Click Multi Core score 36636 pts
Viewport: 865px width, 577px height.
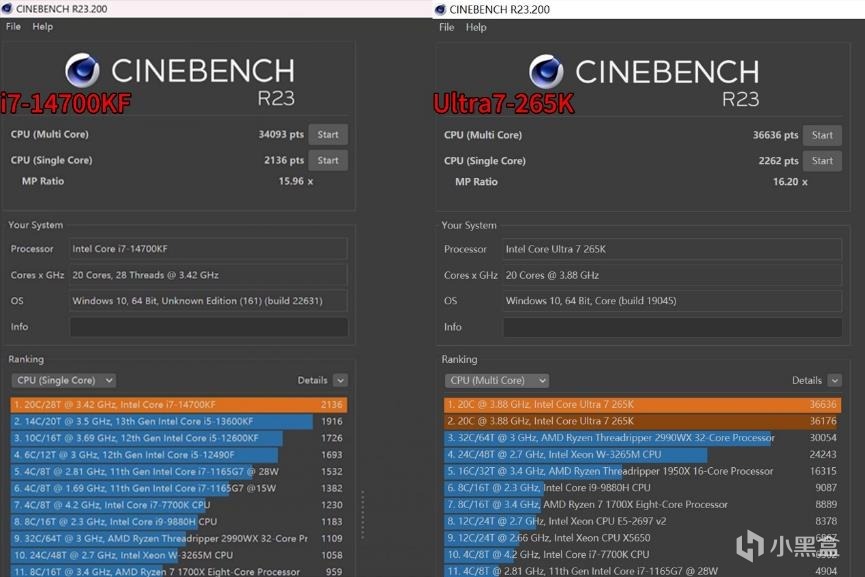point(775,135)
